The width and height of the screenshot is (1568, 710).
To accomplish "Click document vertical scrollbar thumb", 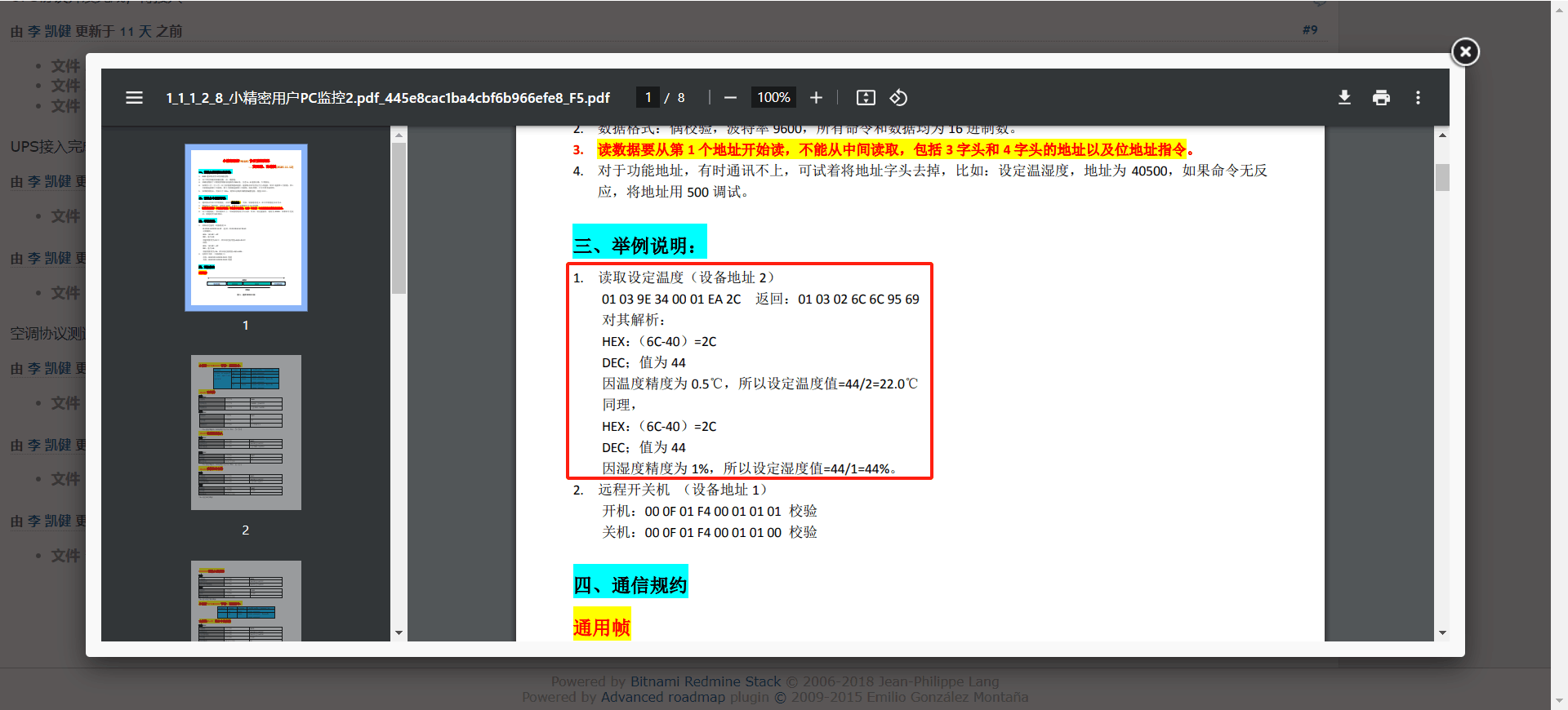I will click(1442, 177).
